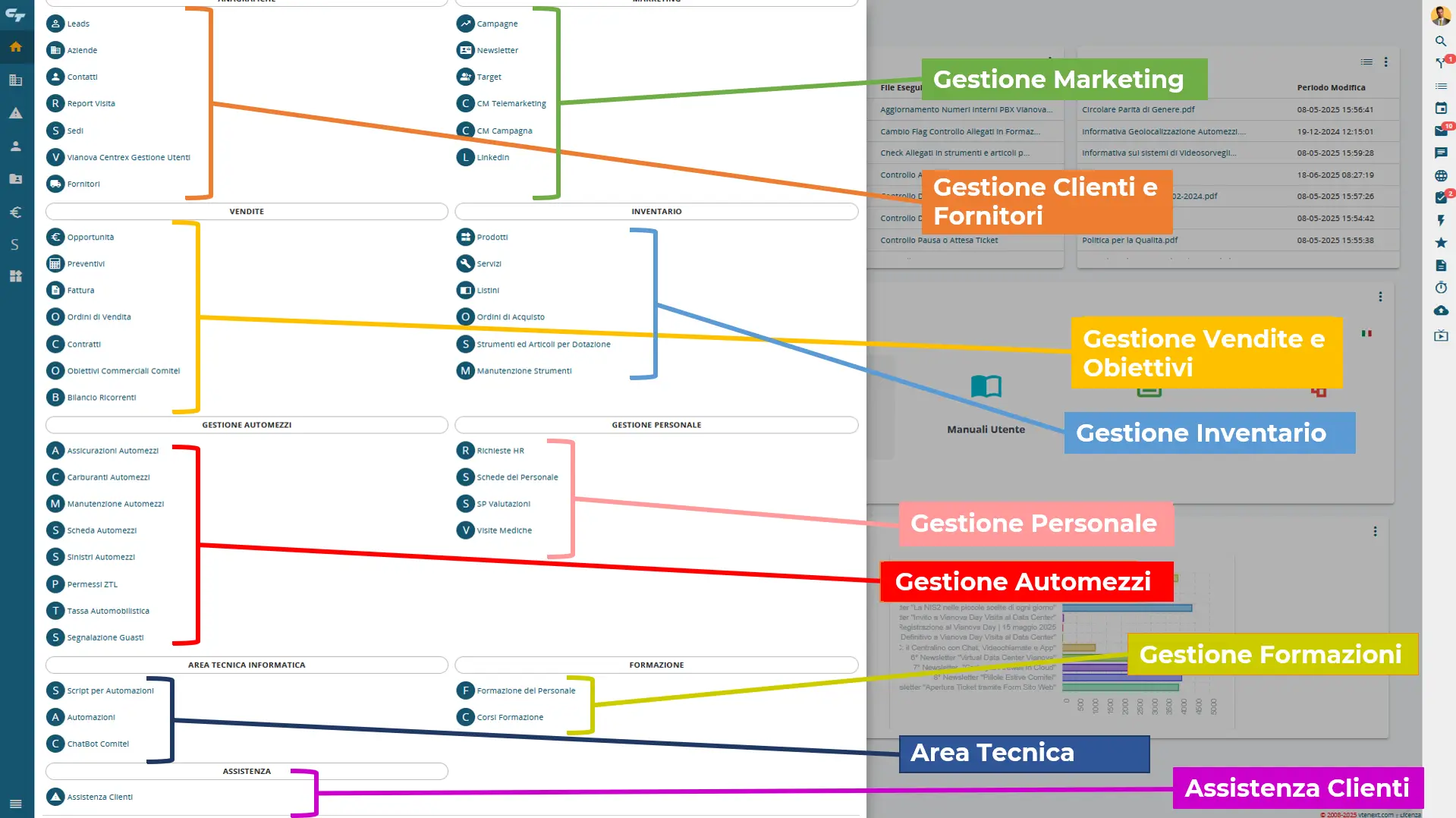Screen dimensions: 1456x818
Task: Open three-dot menu of the documents widget
Action: pos(1385,62)
